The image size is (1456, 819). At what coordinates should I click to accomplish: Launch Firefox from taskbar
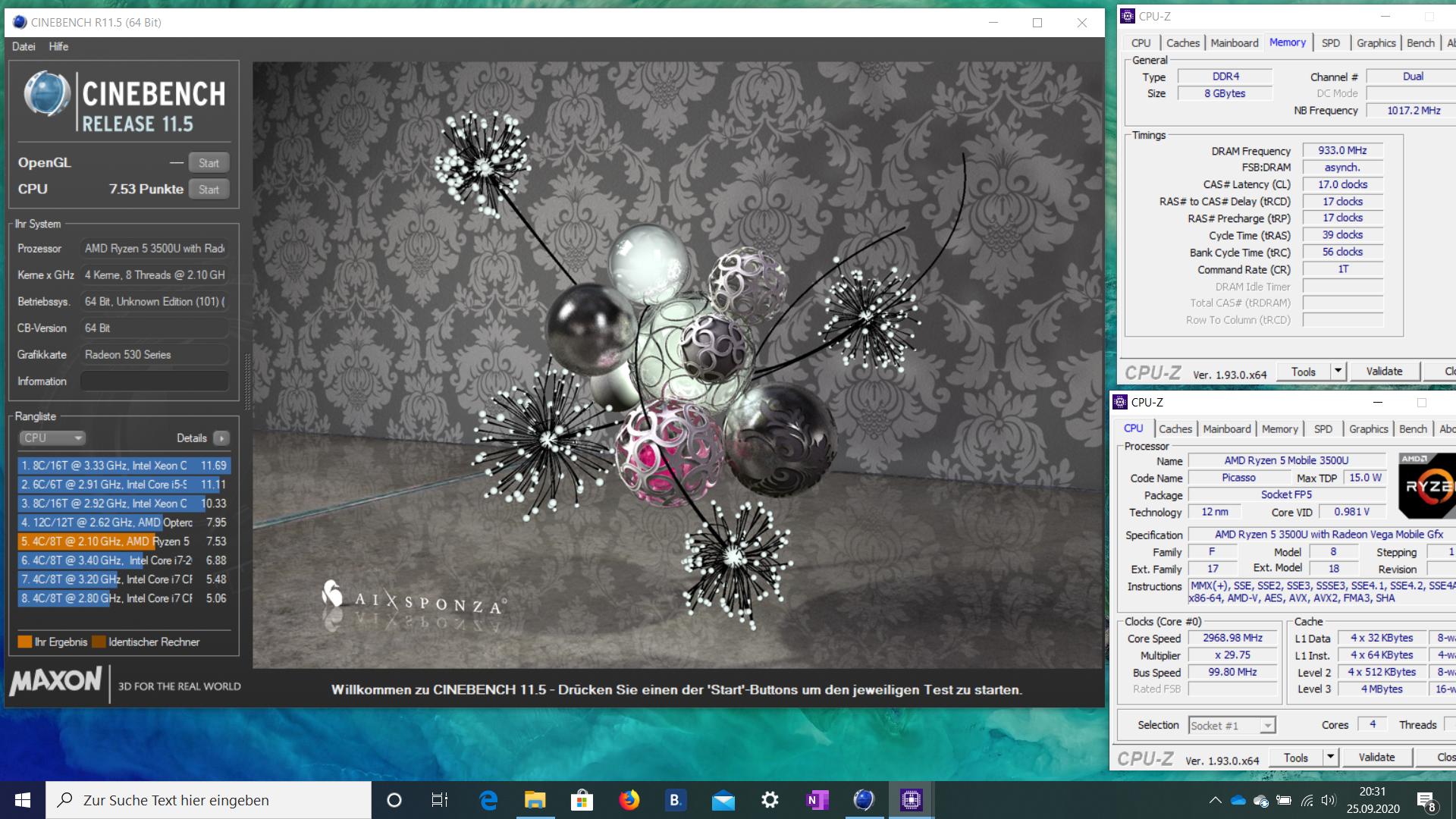[x=629, y=800]
